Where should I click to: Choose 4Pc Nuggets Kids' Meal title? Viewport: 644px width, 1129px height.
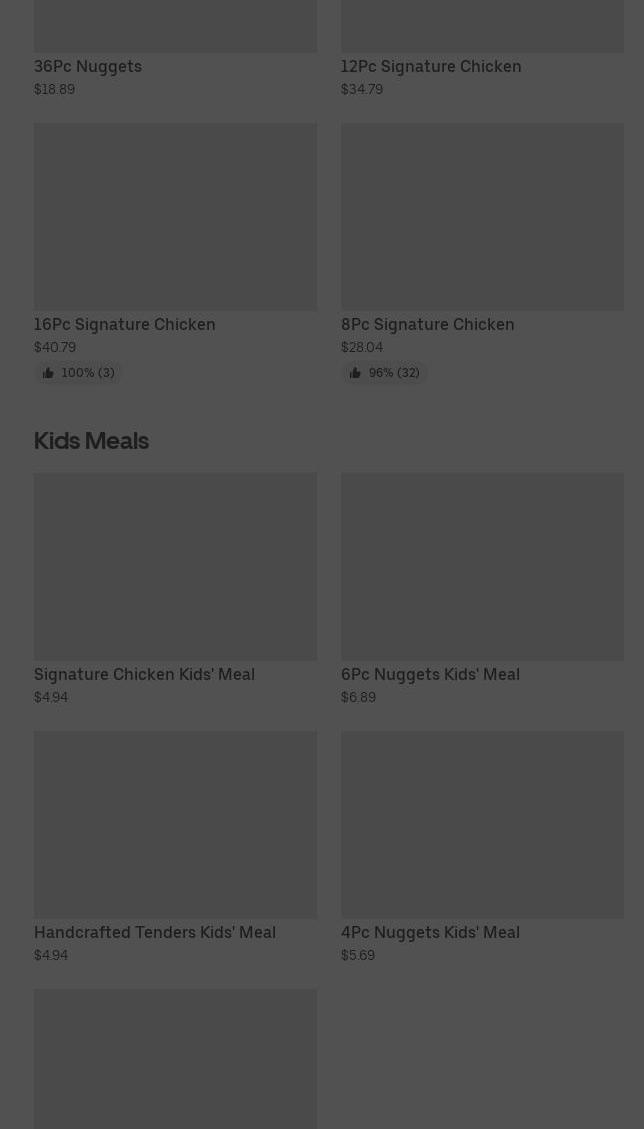point(430,932)
